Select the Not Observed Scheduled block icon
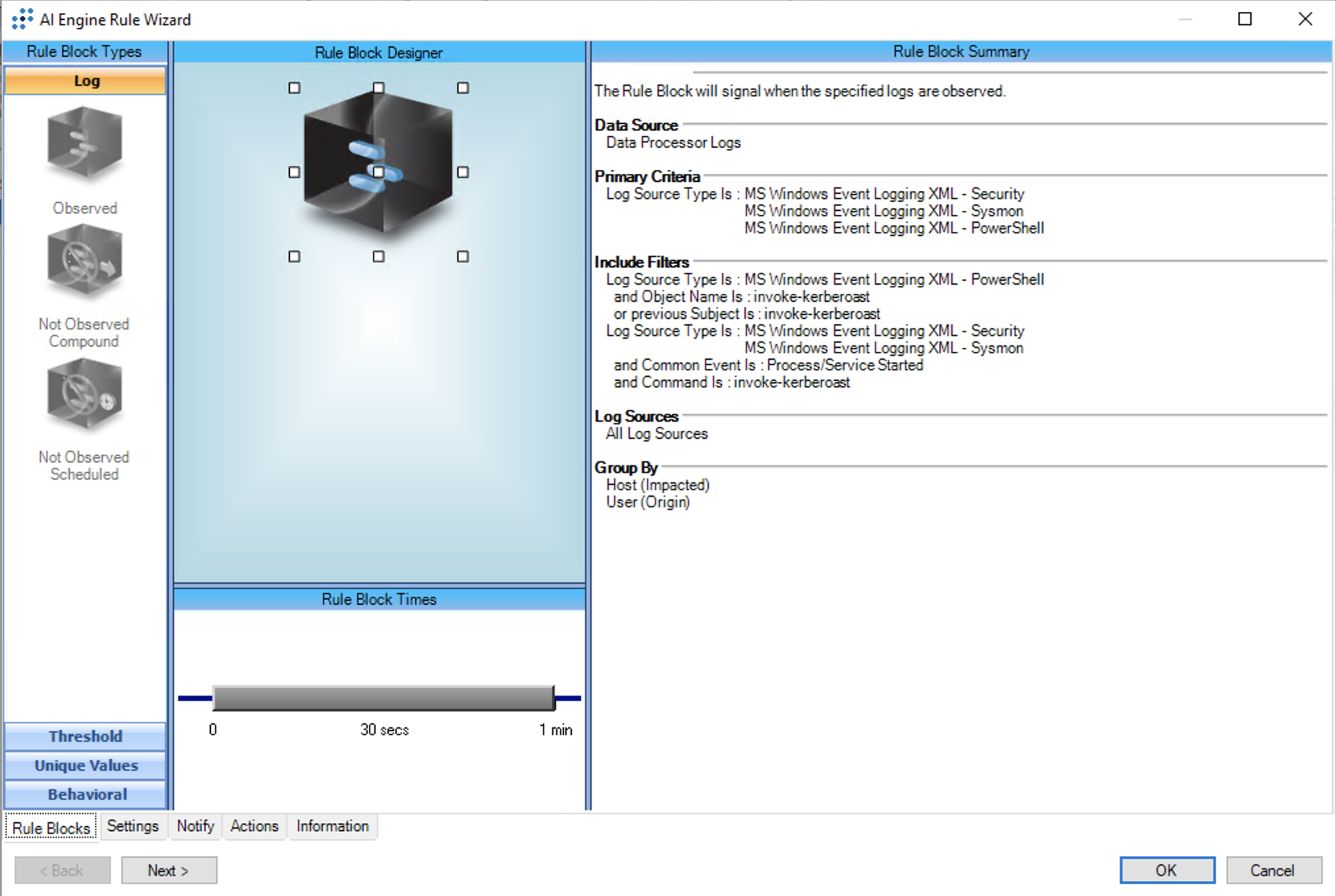 tap(84, 394)
